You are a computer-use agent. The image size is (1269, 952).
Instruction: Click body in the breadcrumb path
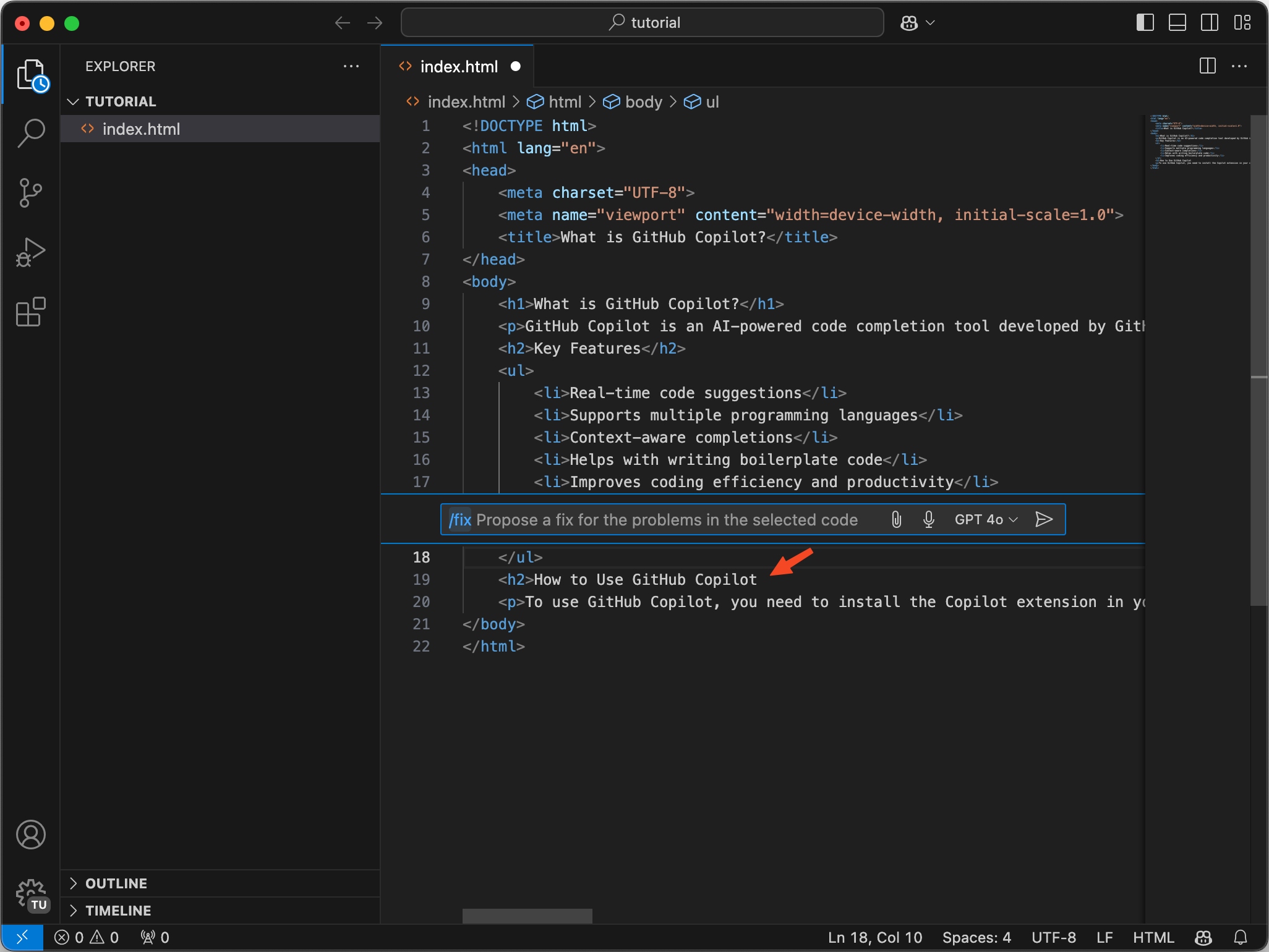[x=643, y=102]
